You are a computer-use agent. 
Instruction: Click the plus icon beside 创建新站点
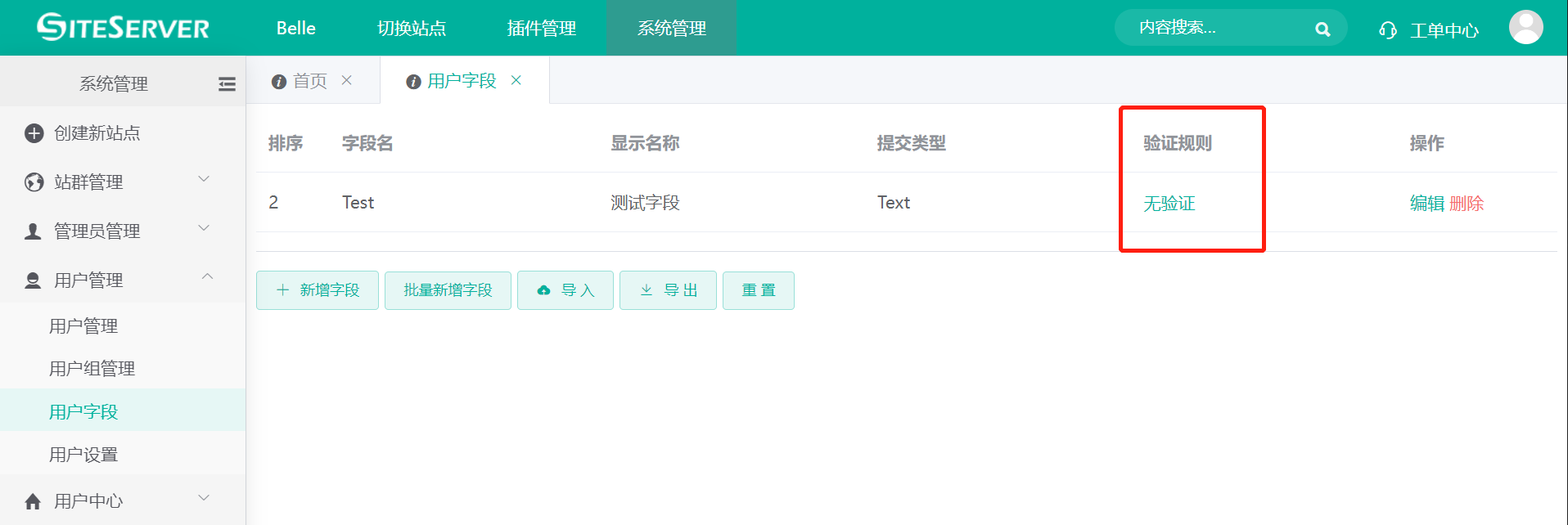34,133
